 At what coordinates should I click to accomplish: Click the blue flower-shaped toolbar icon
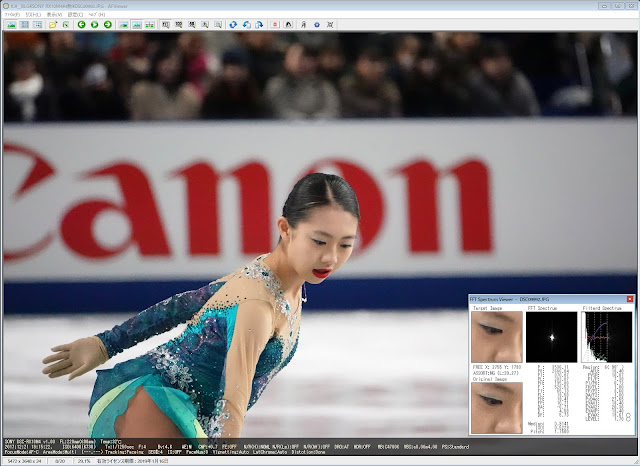click(x=317, y=25)
